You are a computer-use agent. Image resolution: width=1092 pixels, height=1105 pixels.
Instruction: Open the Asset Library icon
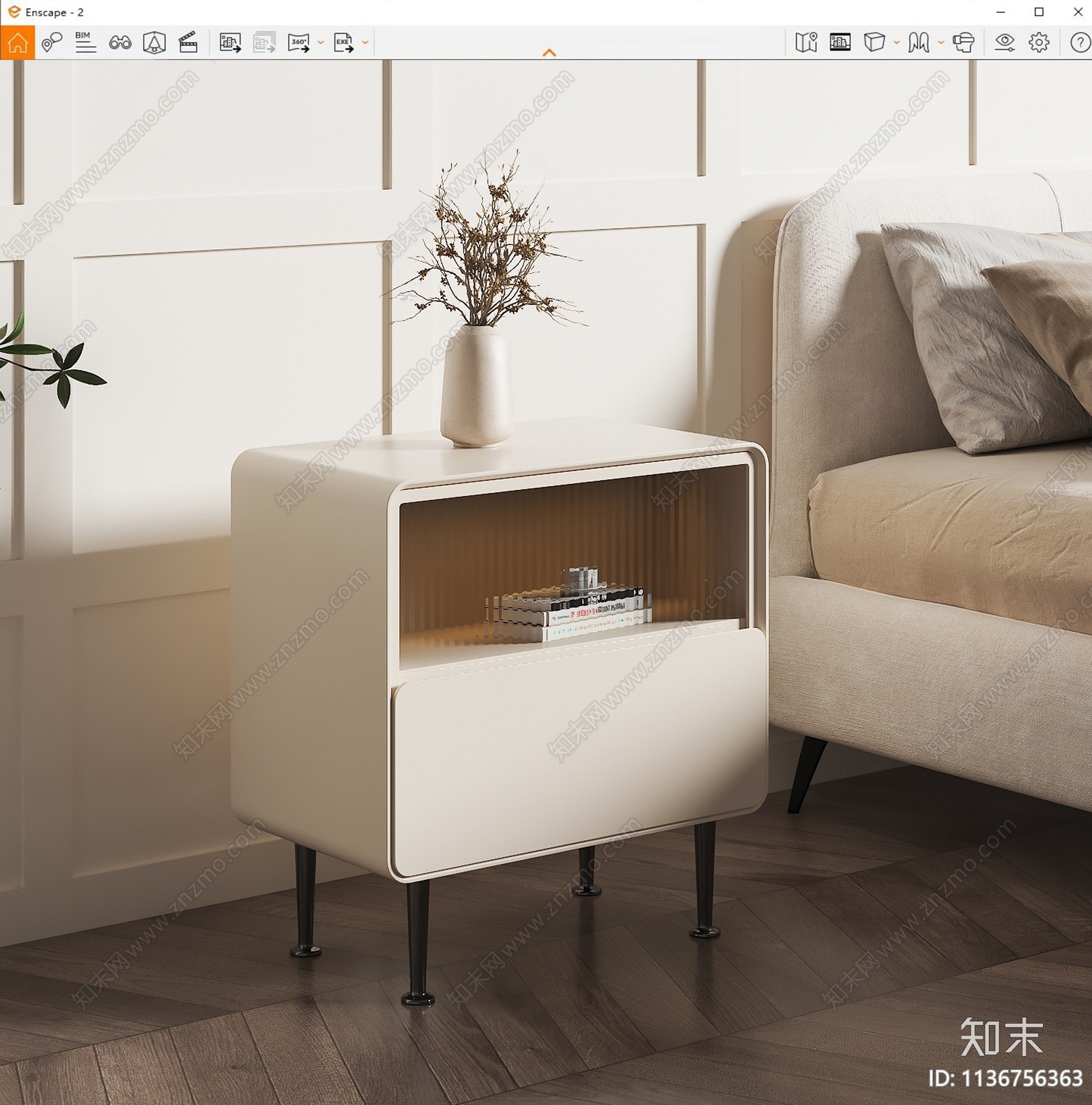coord(840,42)
